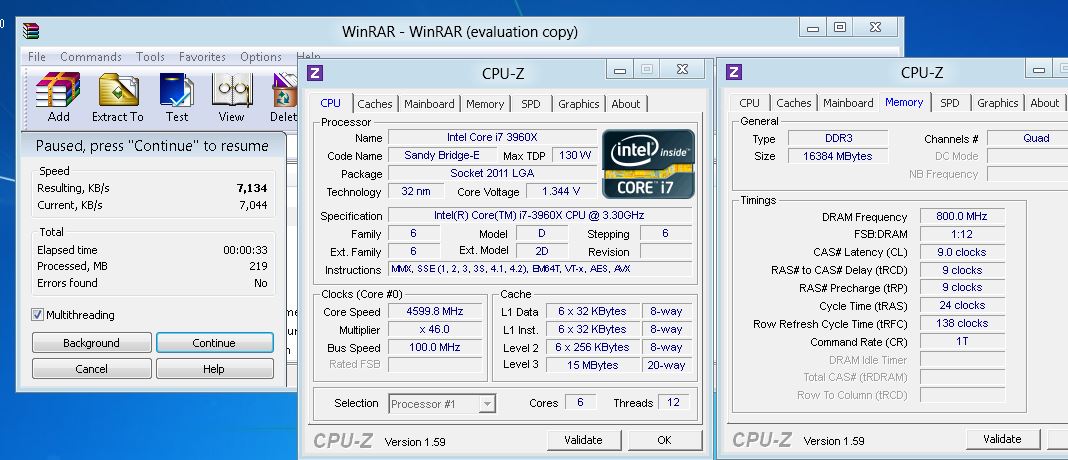The height and width of the screenshot is (460, 1068).
Task: Click the Background button
Action: click(x=91, y=343)
